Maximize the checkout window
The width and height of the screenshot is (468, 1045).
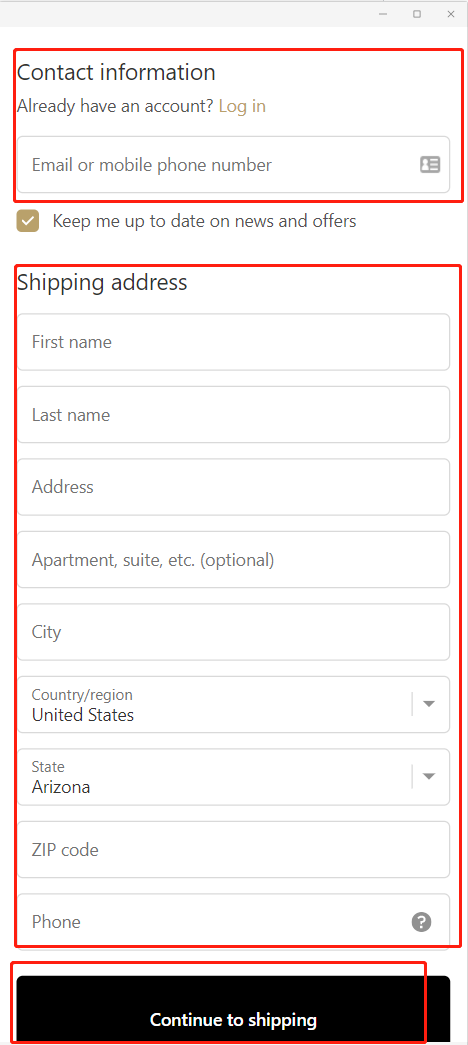coord(417,14)
